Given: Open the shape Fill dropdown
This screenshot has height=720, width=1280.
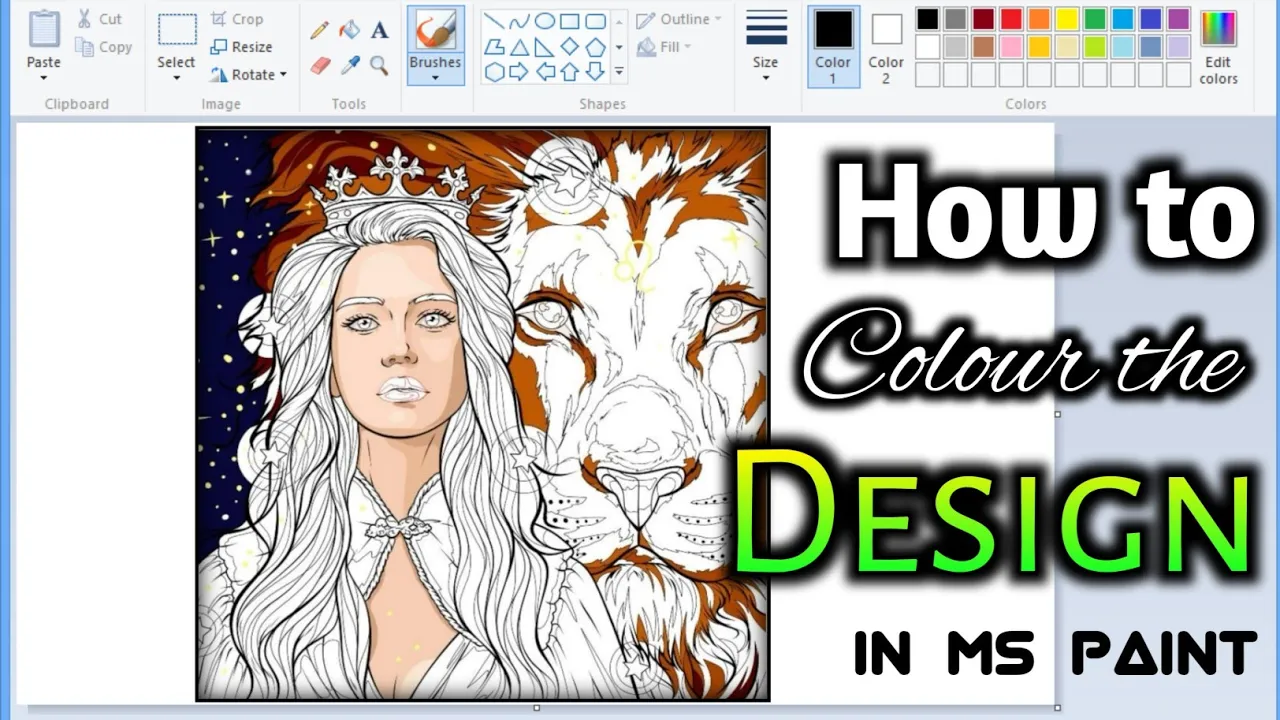Looking at the screenshot, I should point(664,46).
